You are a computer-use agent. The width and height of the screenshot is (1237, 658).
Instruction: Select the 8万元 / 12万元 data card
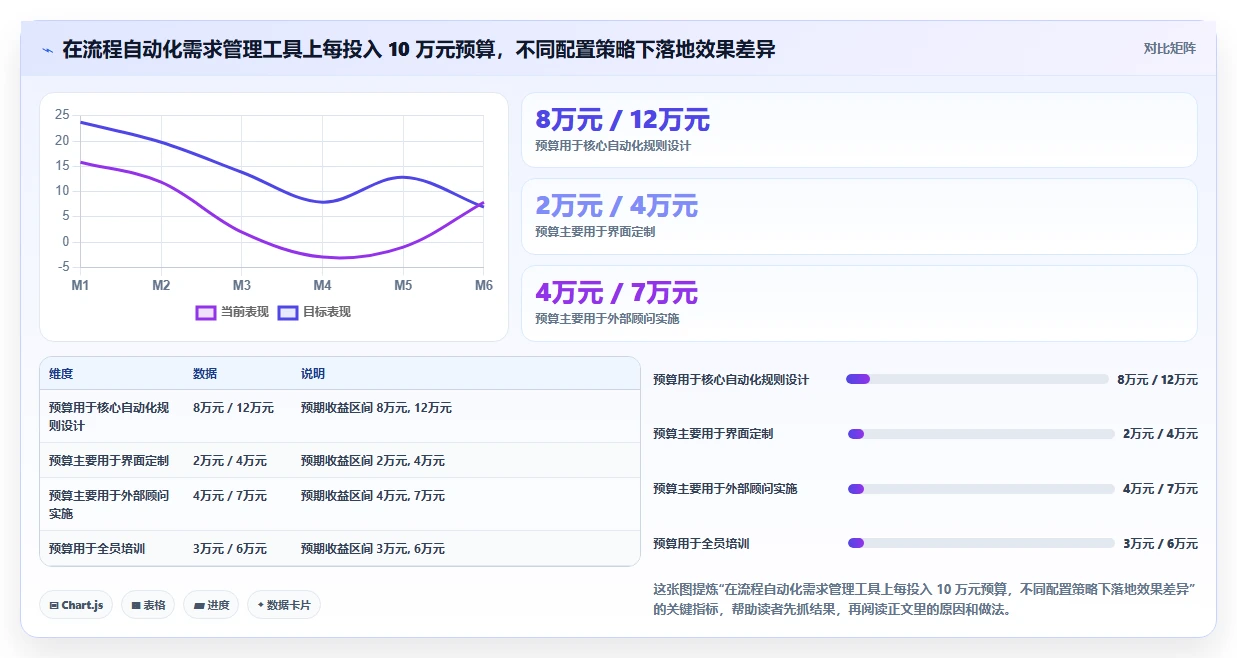pyautogui.click(x=859, y=130)
